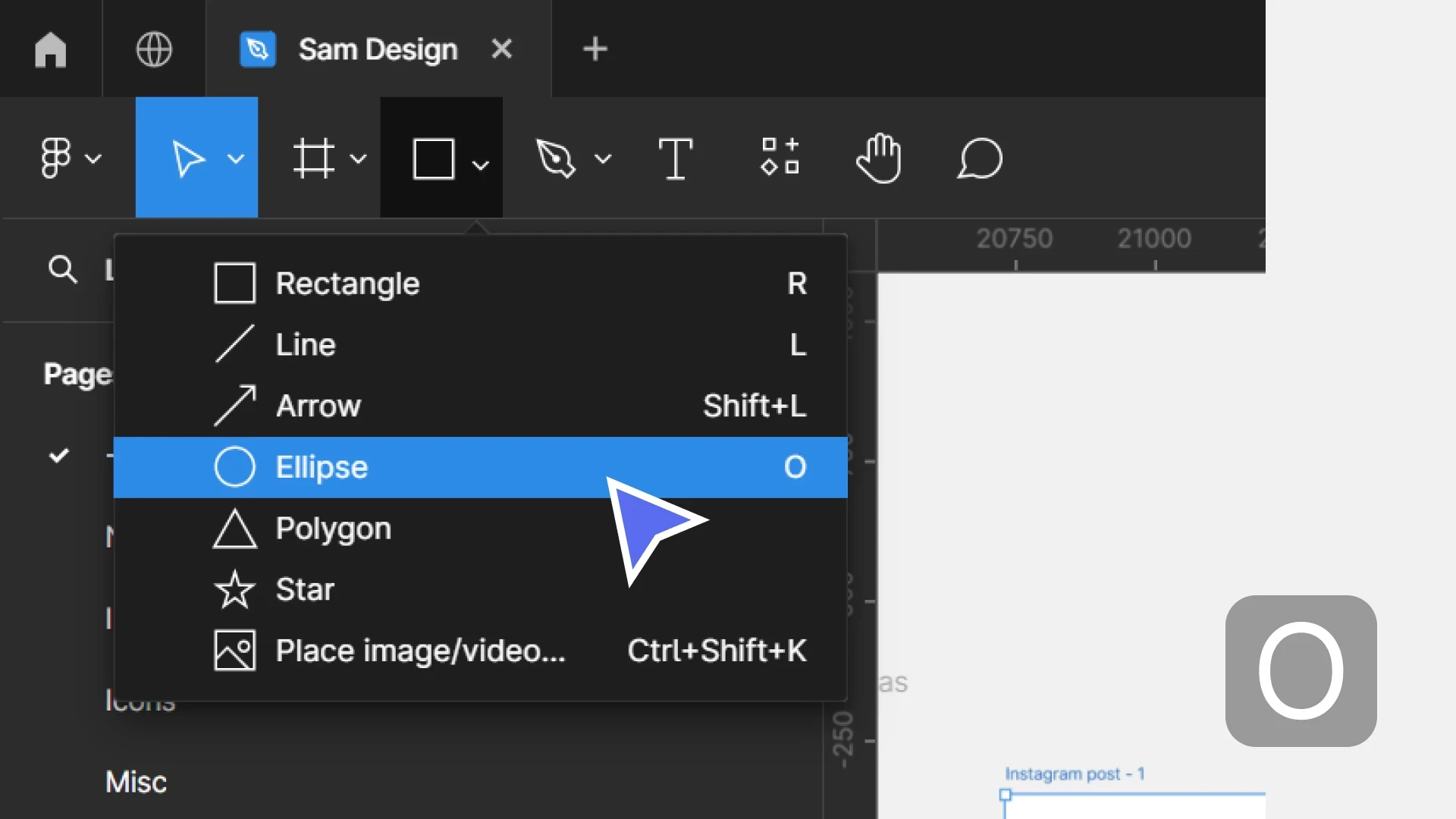
Task: Click the search icon in the sidebar
Action: point(62,269)
